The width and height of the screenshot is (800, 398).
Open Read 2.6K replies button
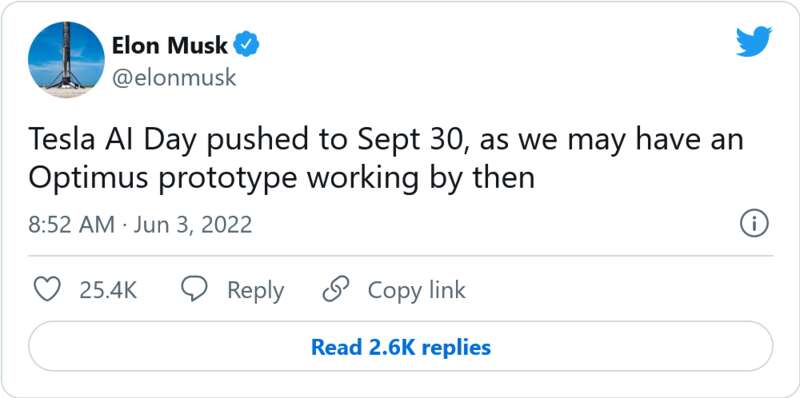click(401, 346)
